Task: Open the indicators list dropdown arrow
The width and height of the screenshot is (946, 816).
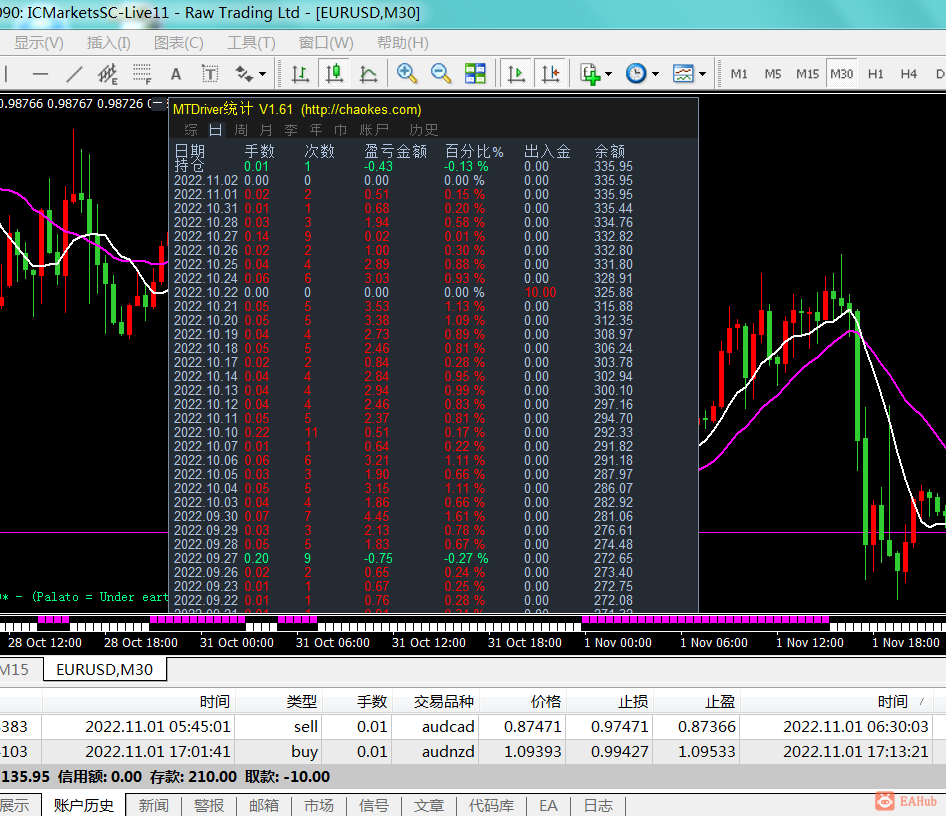Action: point(608,74)
